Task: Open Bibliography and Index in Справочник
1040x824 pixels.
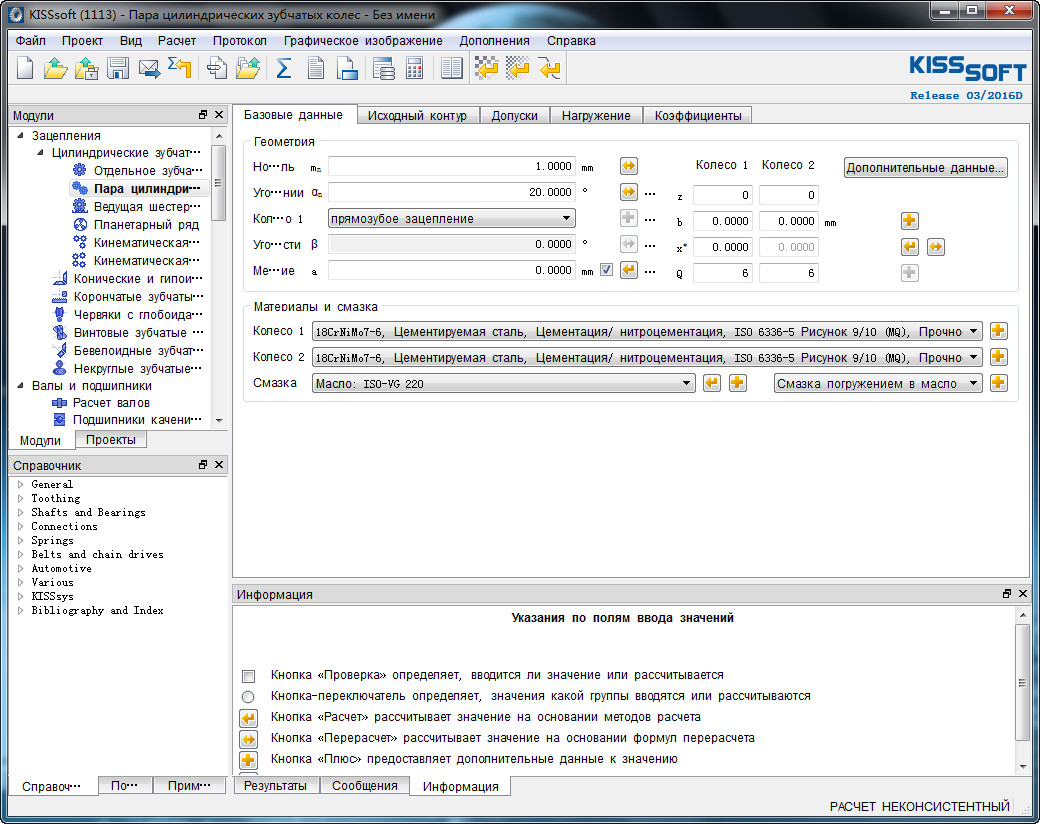Action: pyautogui.click(x=97, y=610)
